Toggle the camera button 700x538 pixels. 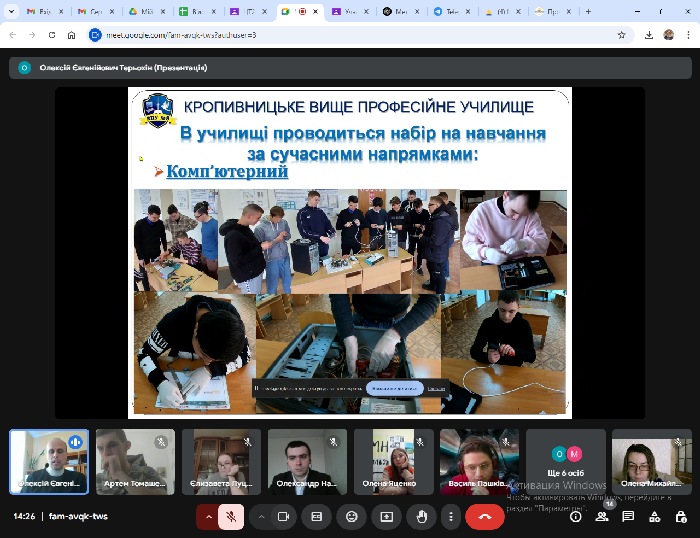click(x=283, y=517)
